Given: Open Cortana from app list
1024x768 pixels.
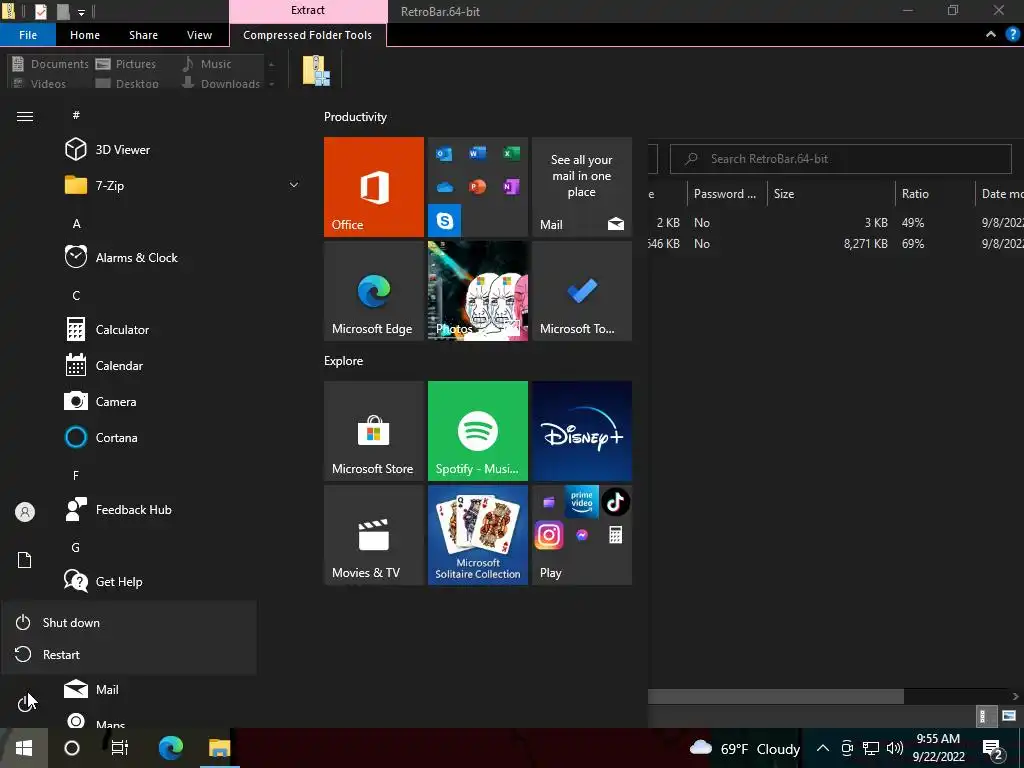Looking at the screenshot, I should 101,438.
